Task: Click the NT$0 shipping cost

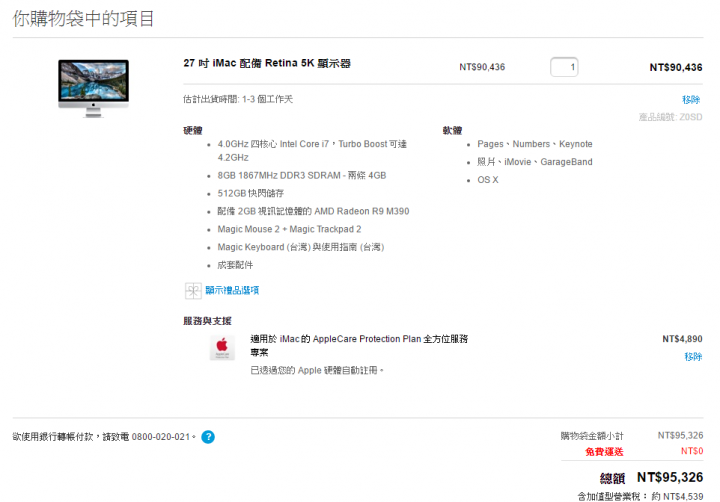Action: coord(692,451)
